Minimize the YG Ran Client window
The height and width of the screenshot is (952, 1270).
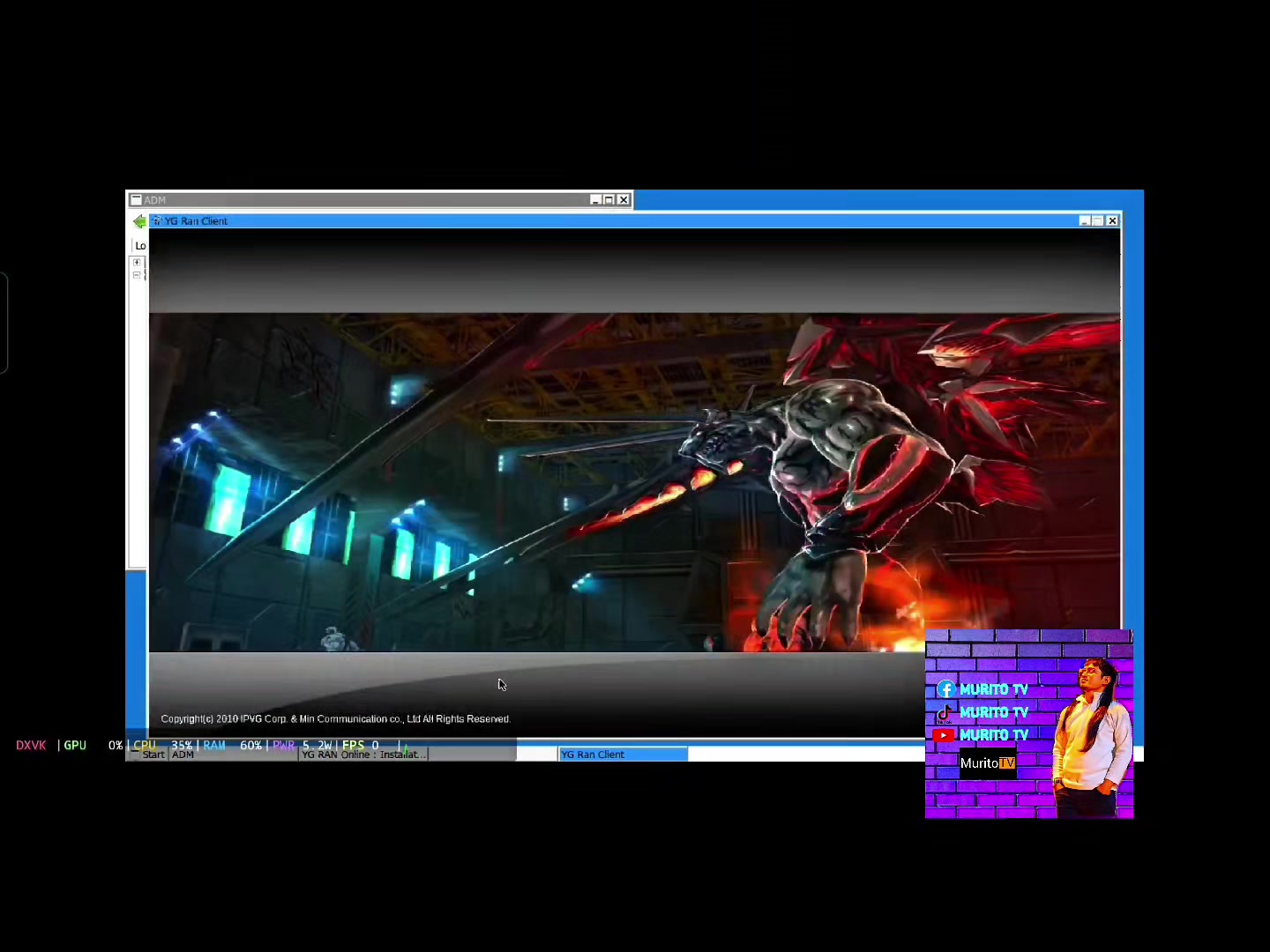(x=1084, y=221)
